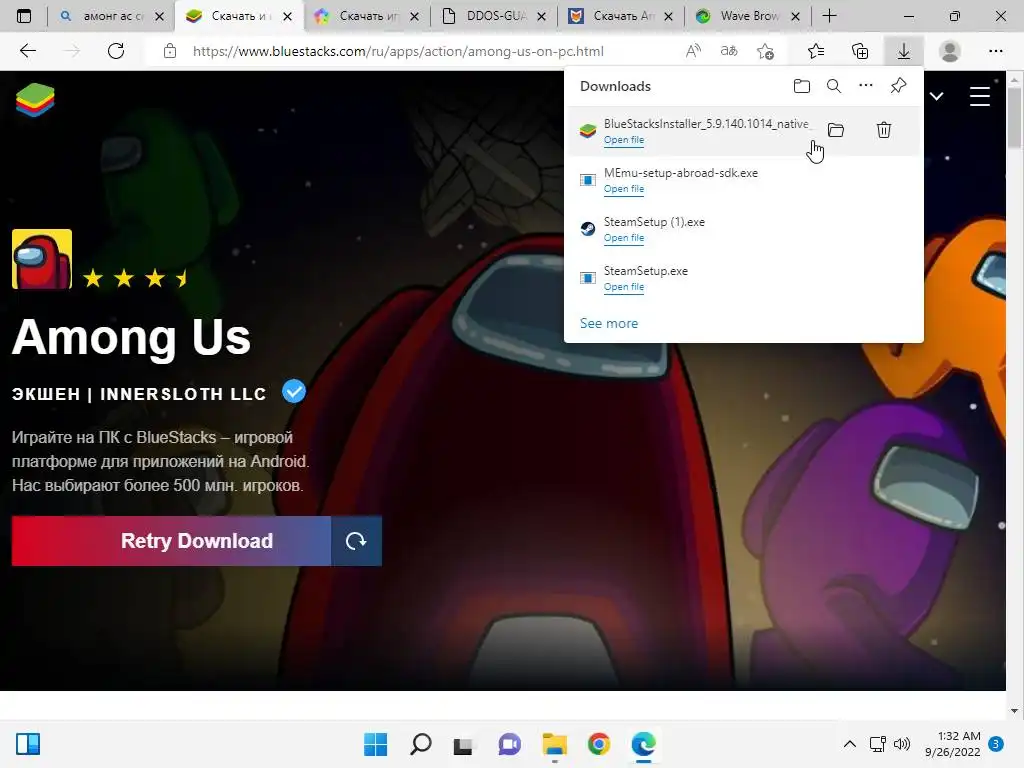Show hidden system tray icons
The height and width of the screenshot is (768, 1024).
click(x=850, y=744)
